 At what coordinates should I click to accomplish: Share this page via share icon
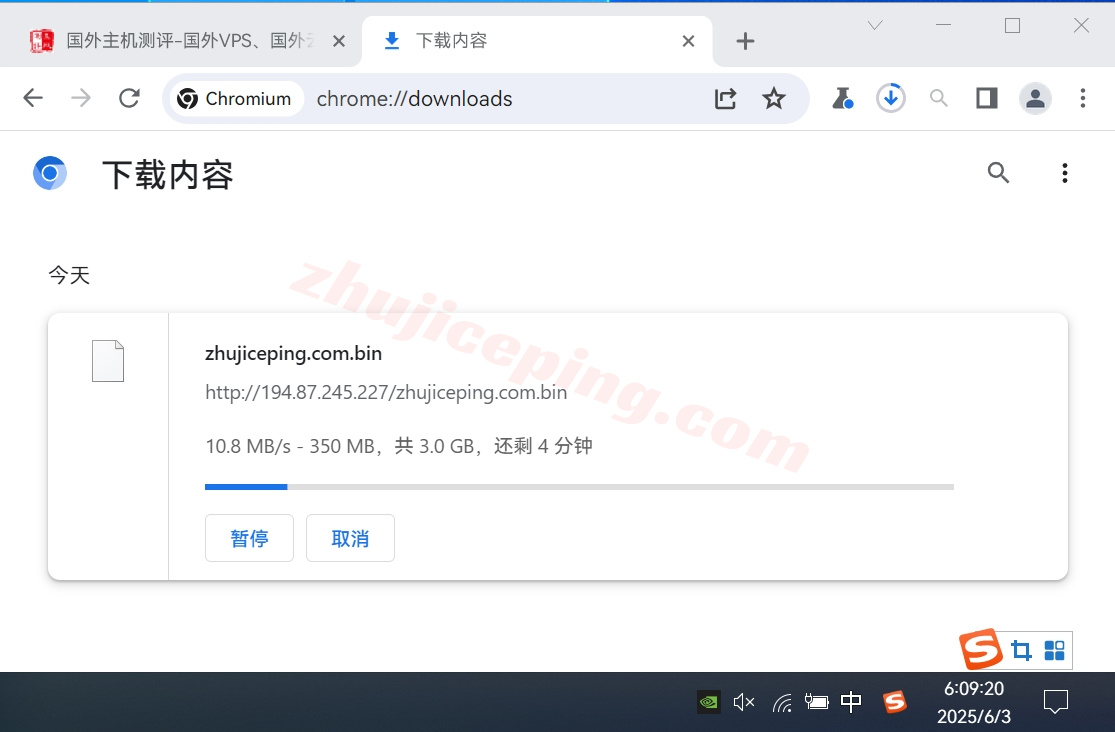point(725,99)
